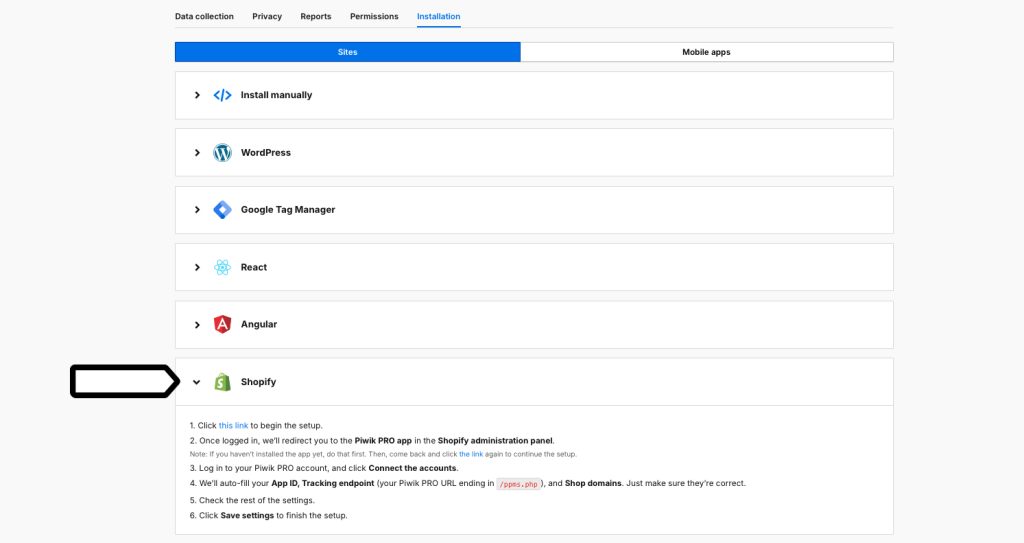The image size is (1024, 543).
Task: Click the React atom icon
Action: tap(222, 267)
